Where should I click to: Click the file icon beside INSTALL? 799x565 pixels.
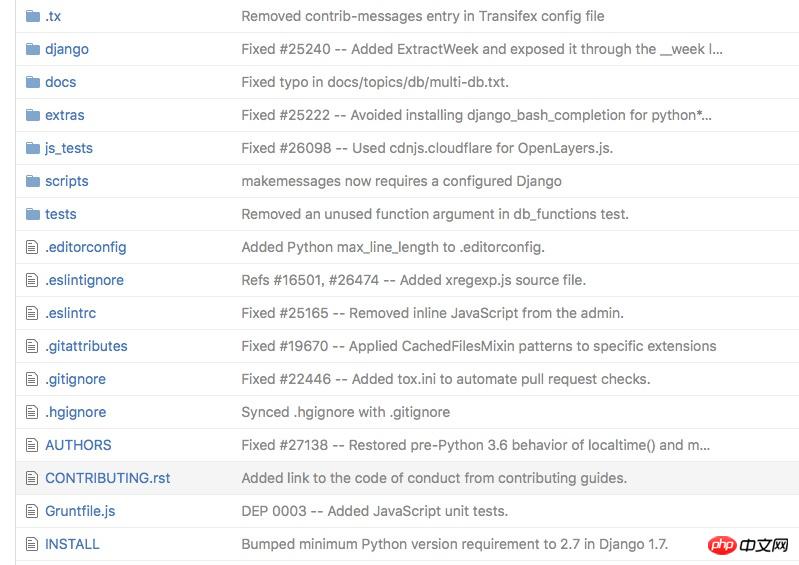(x=31, y=544)
